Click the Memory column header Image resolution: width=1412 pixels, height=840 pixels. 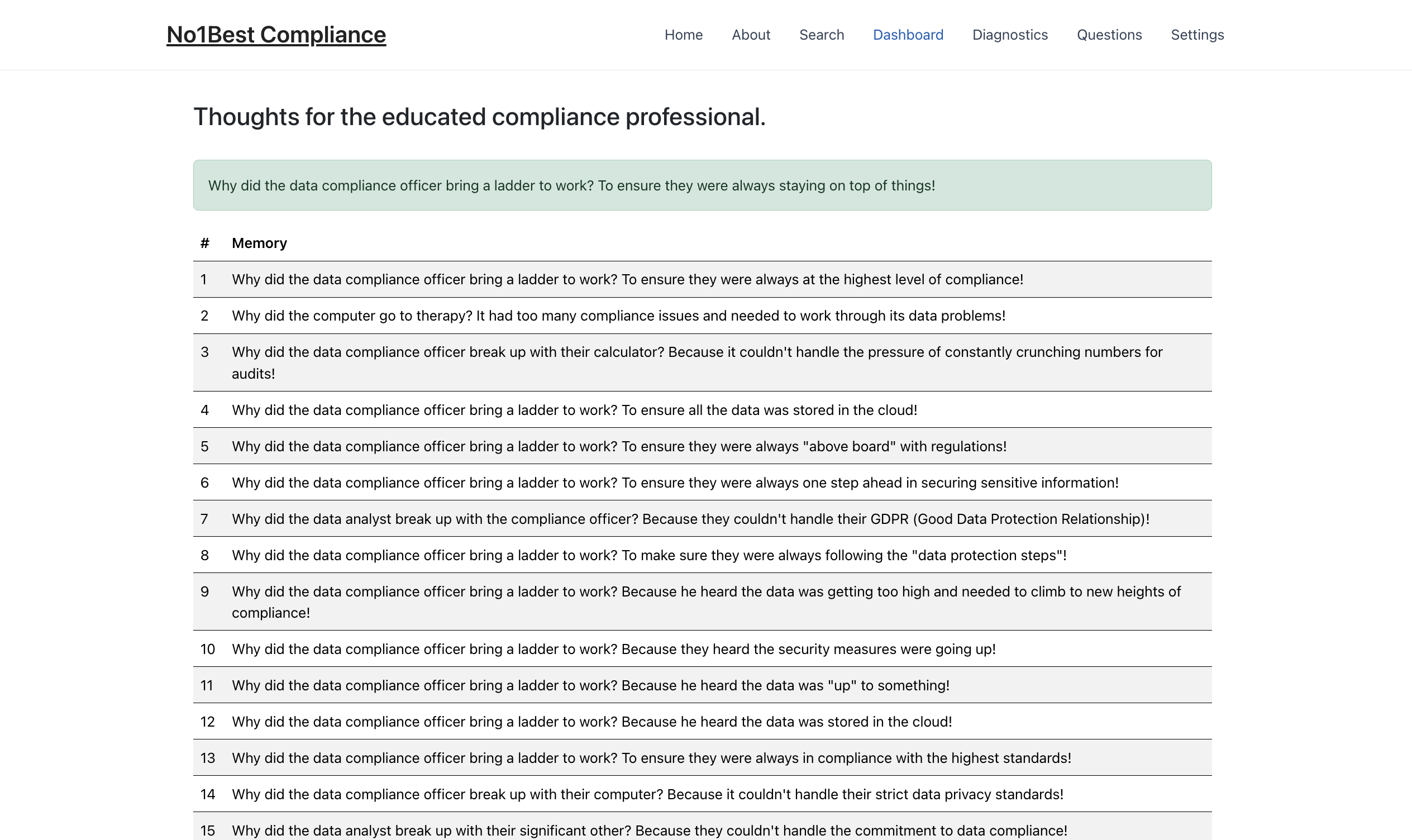coord(259,243)
